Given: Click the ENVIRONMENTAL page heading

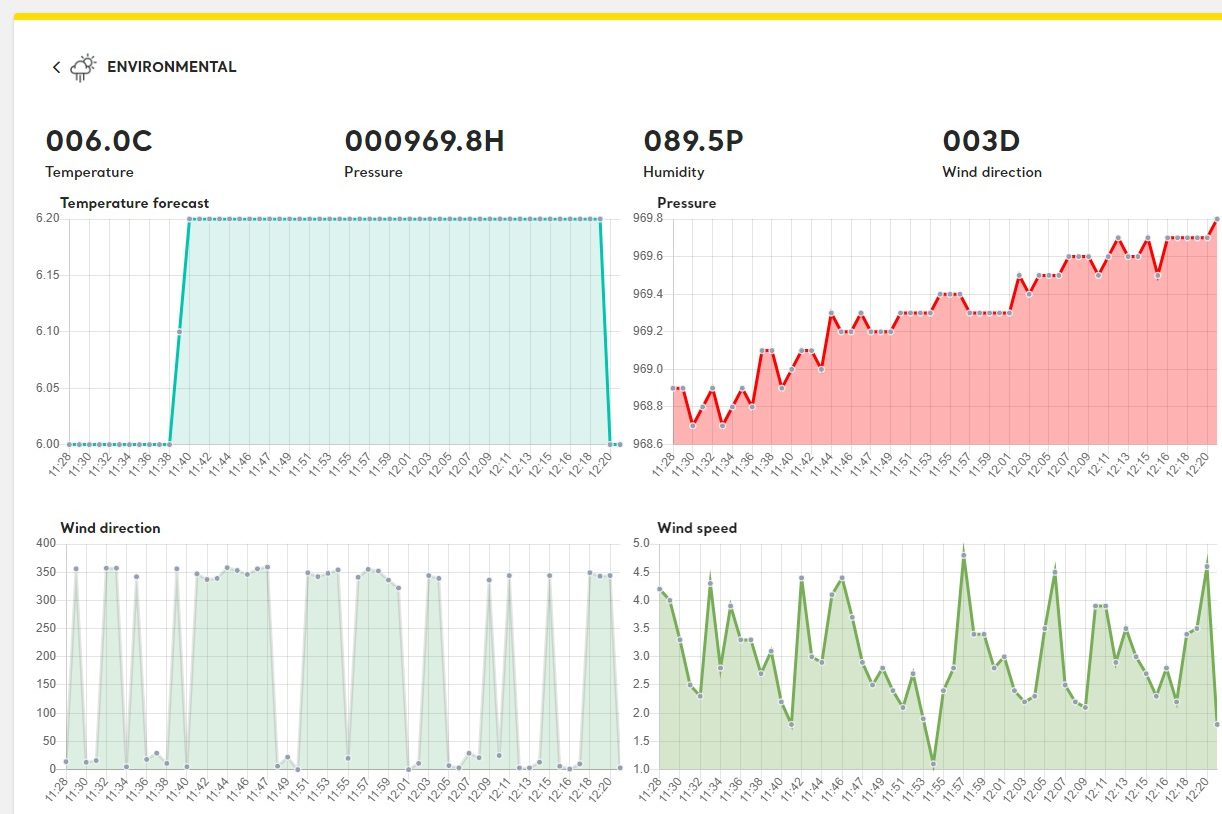Looking at the screenshot, I should (x=171, y=67).
